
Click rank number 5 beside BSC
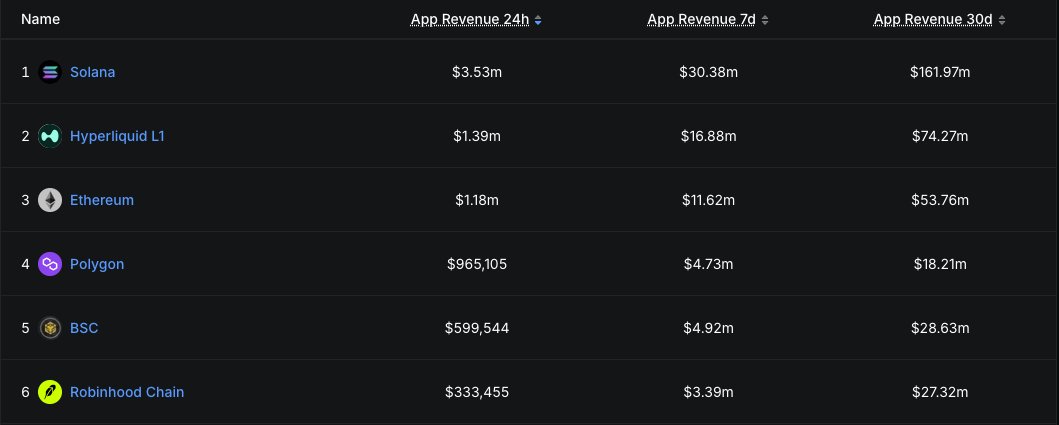26,328
